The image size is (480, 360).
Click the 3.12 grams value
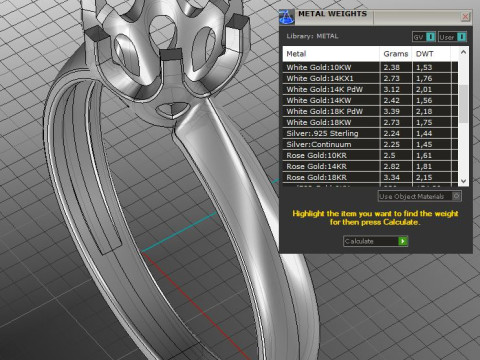391,89
